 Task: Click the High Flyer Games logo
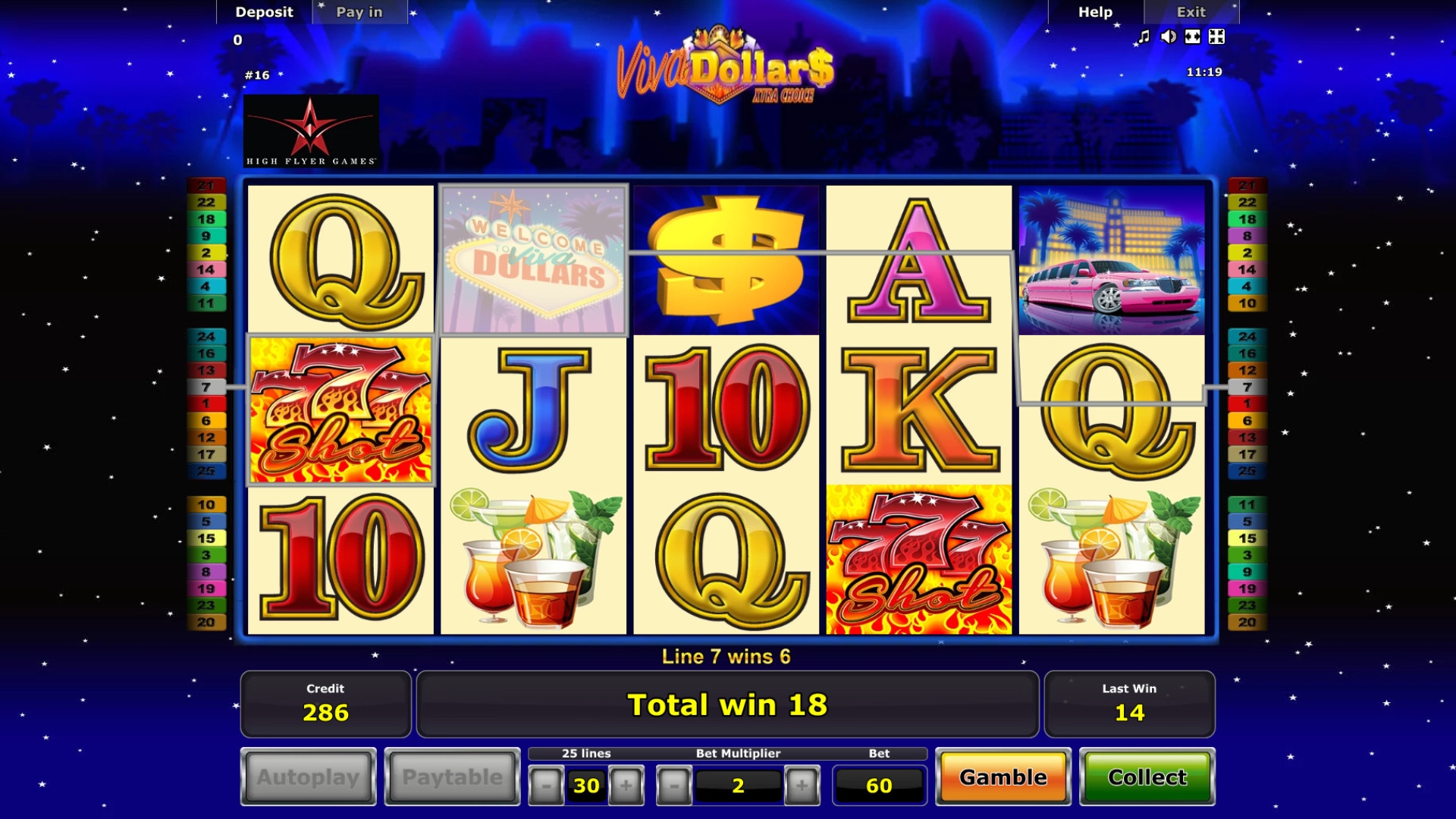[311, 130]
